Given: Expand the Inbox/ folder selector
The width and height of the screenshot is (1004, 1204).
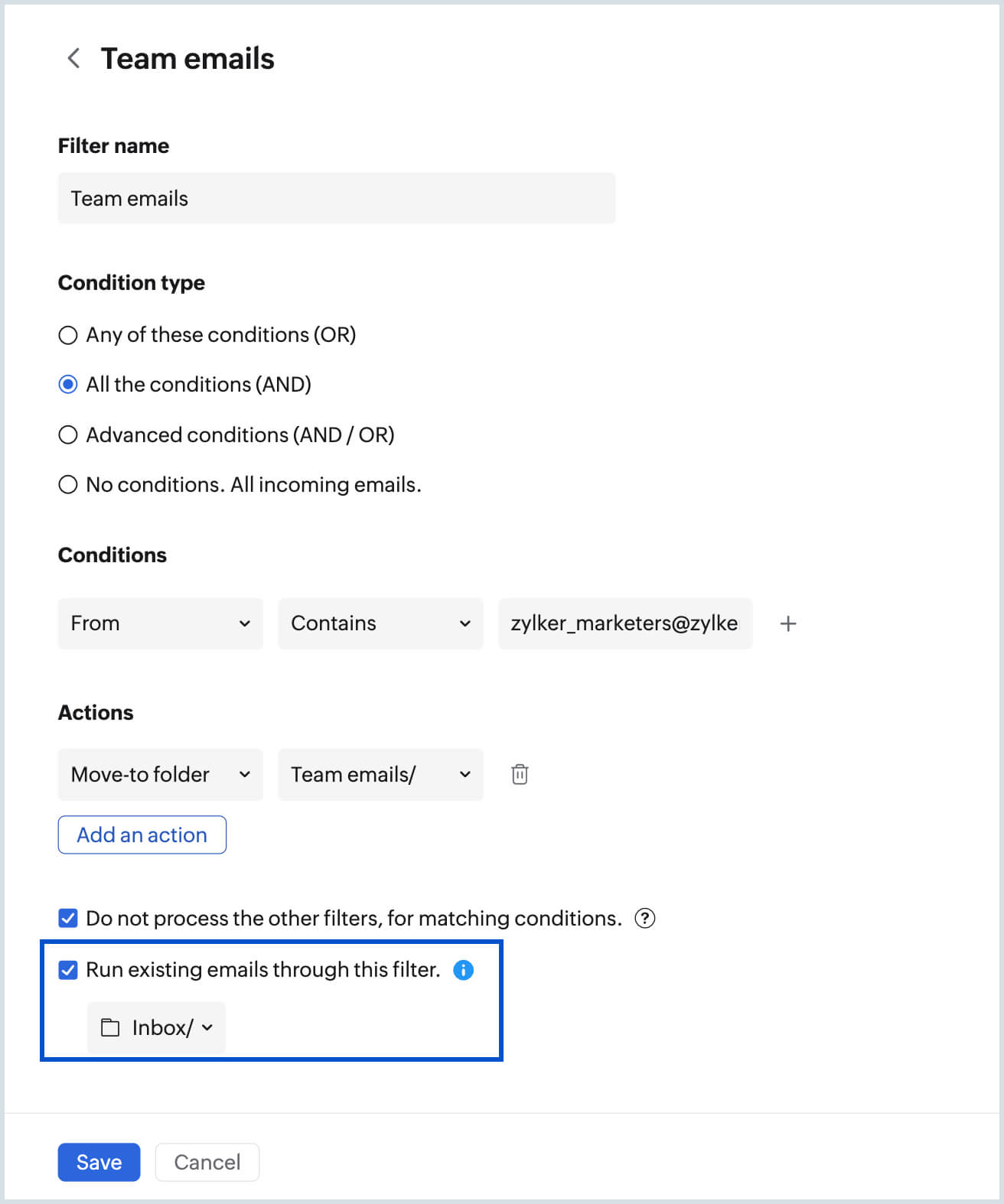Looking at the screenshot, I should click(x=157, y=1027).
